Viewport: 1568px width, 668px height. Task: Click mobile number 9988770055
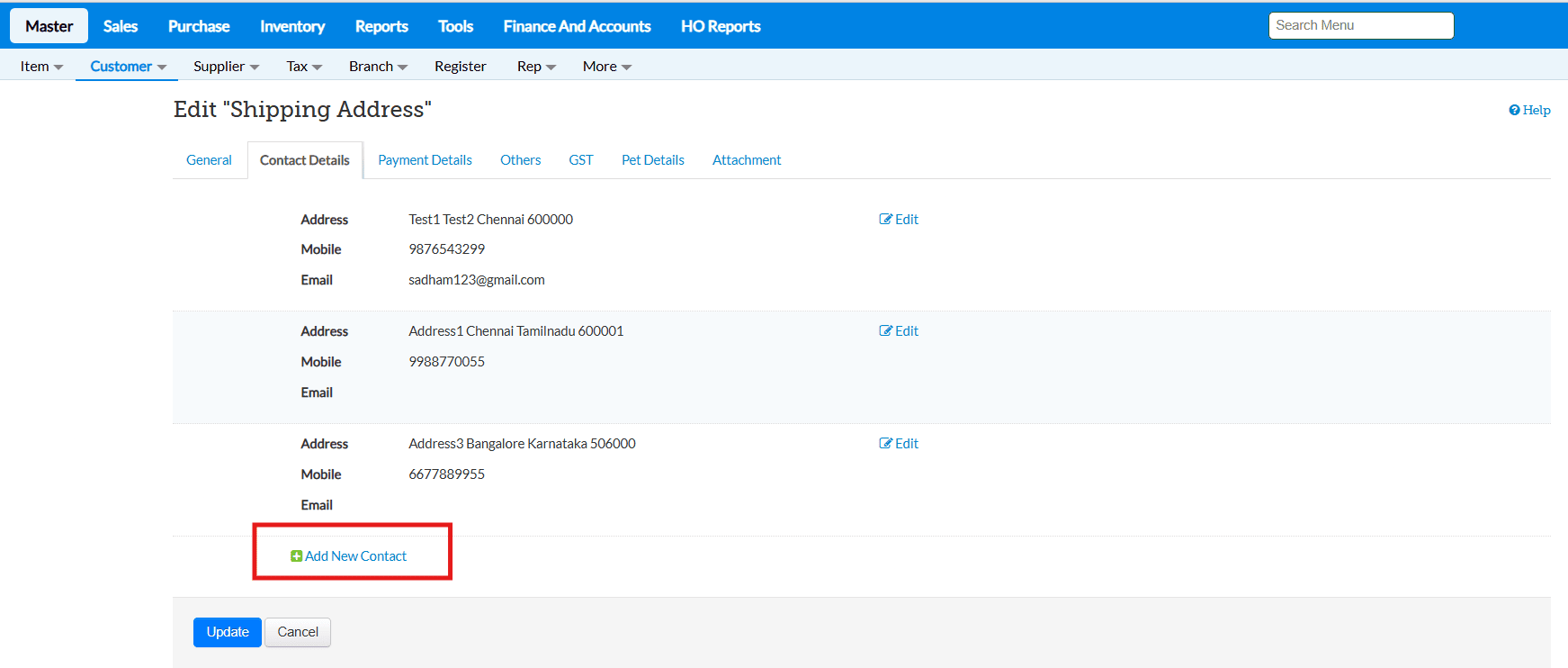click(x=447, y=362)
